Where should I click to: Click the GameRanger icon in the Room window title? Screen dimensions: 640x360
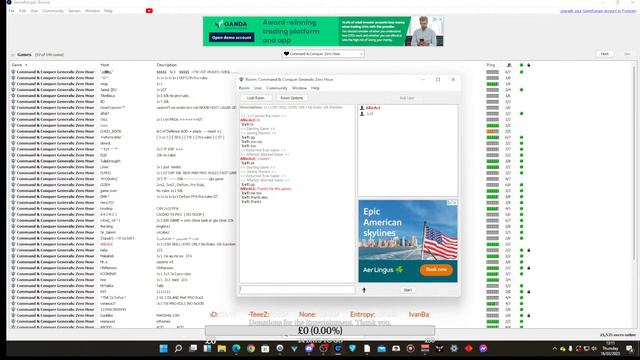click(x=241, y=79)
